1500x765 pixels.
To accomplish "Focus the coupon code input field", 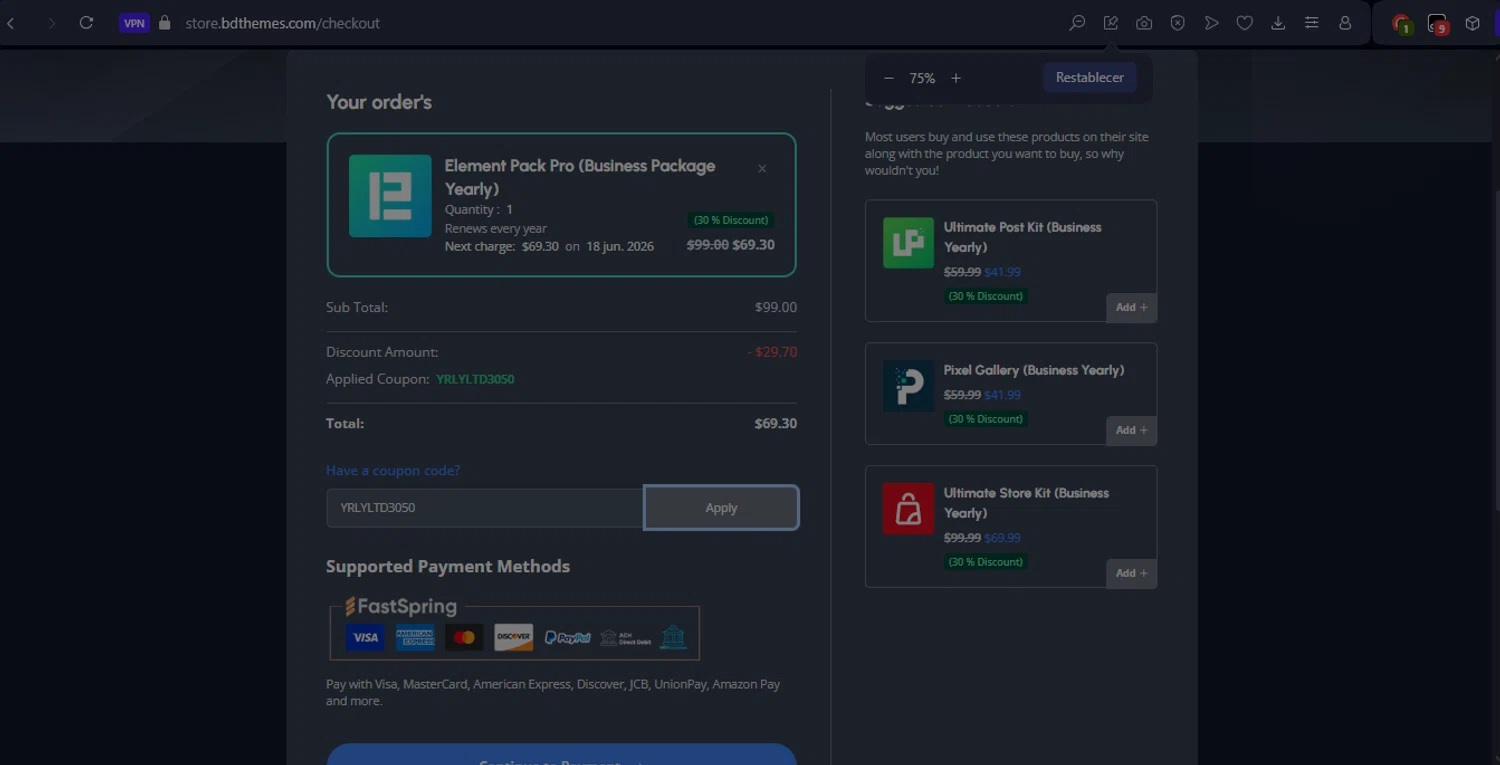I will (x=485, y=507).
